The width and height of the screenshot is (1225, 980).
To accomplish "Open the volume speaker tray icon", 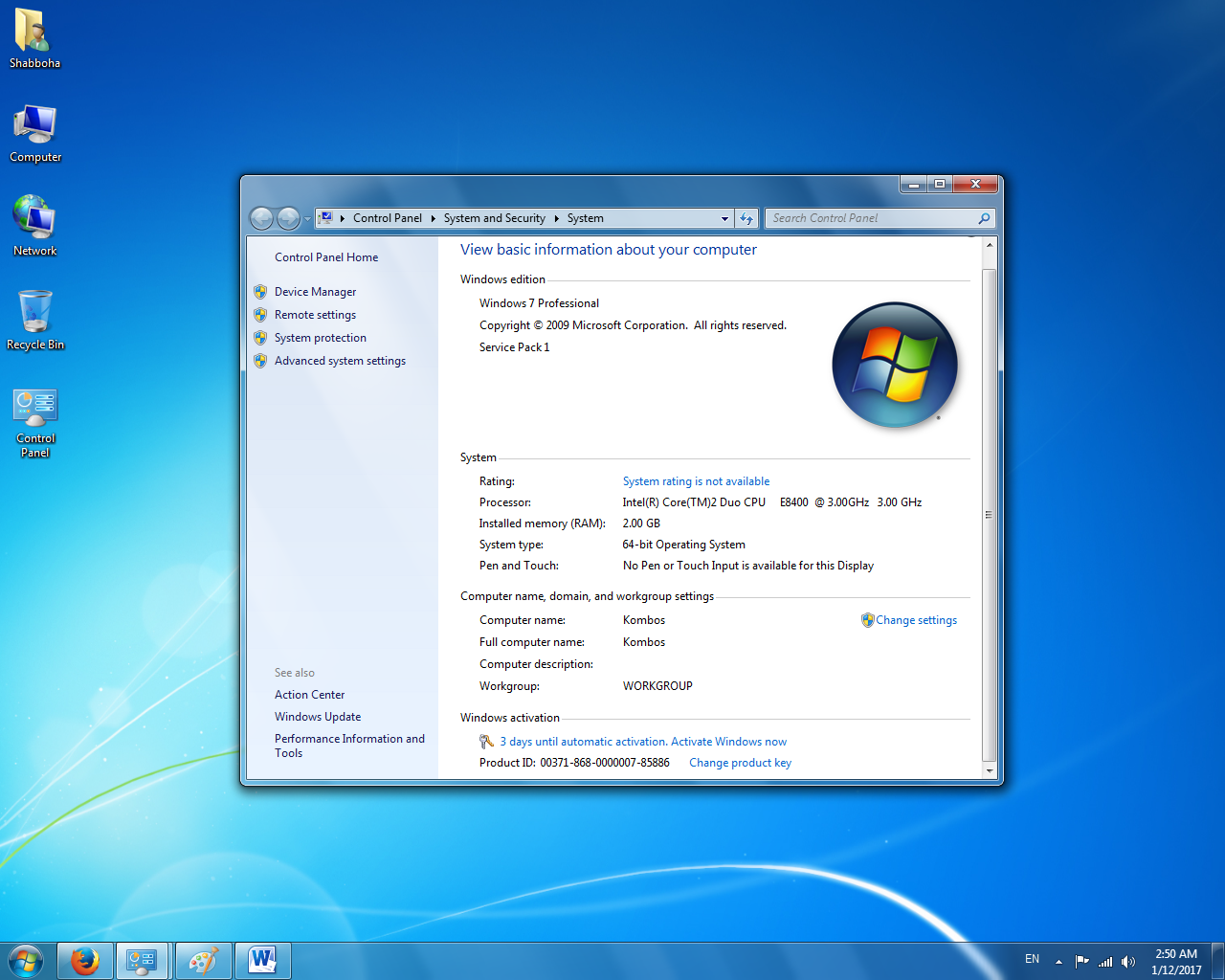I will click(x=1128, y=962).
